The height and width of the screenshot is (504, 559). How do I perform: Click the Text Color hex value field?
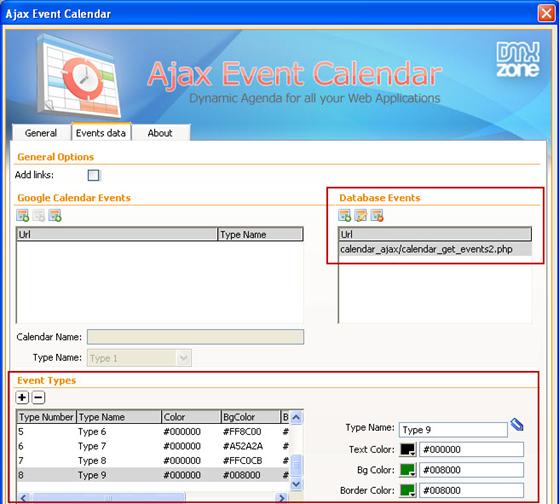[x=472, y=449]
